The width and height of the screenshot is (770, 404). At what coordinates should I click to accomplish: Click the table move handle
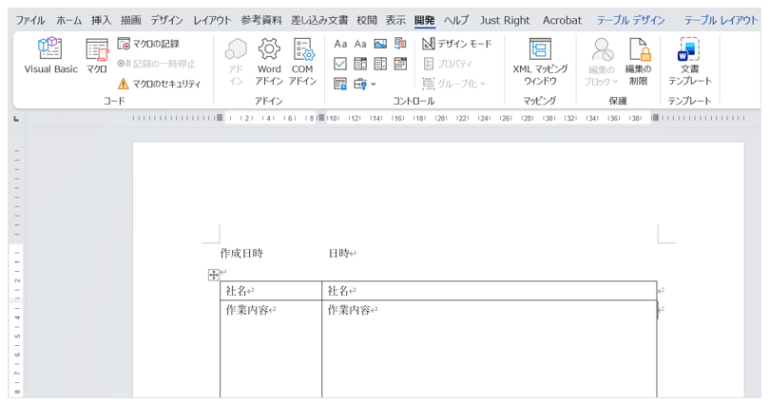click(x=214, y=275)
